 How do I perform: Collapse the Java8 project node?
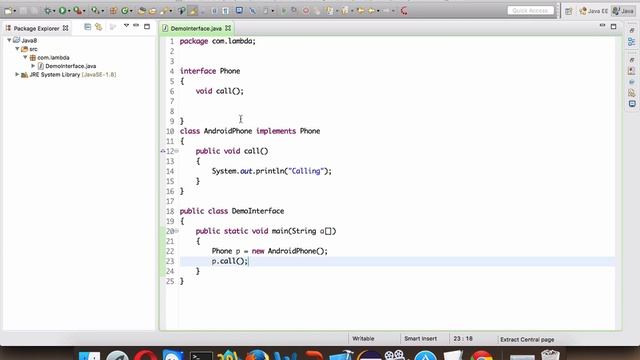point(9,40)
